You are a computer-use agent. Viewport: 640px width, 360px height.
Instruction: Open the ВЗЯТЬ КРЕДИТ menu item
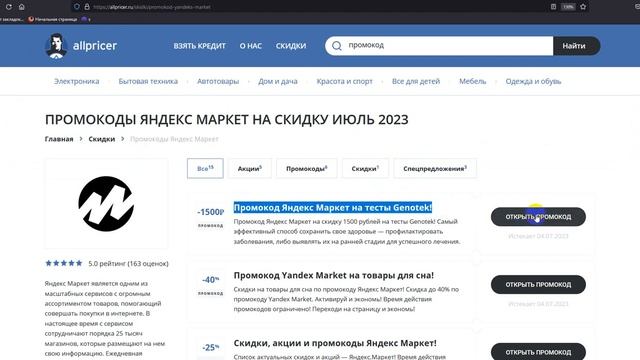[199, 46]
